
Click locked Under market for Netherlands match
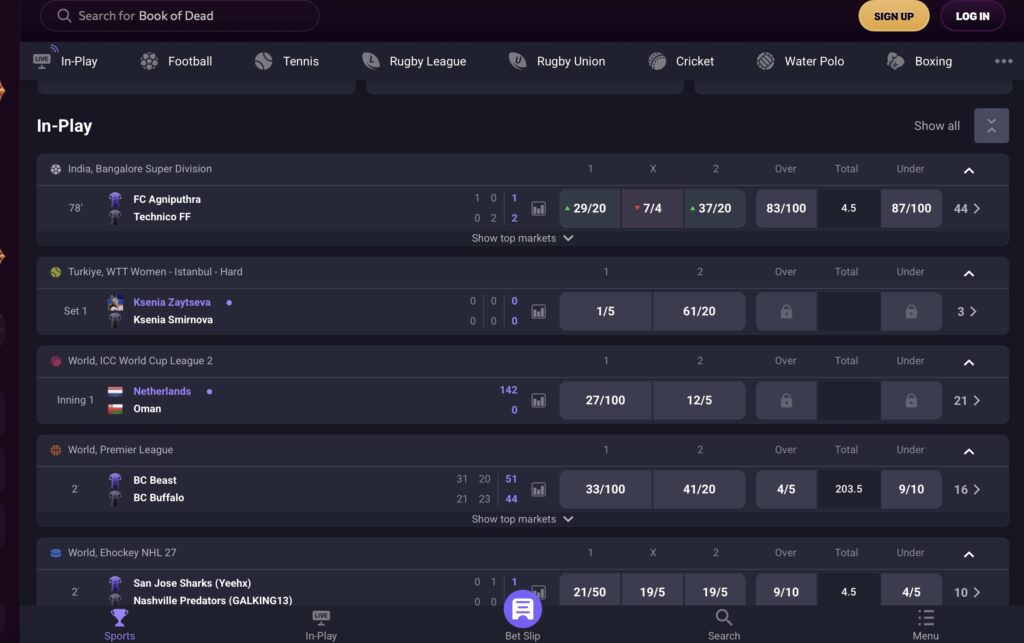pos(911,400)
